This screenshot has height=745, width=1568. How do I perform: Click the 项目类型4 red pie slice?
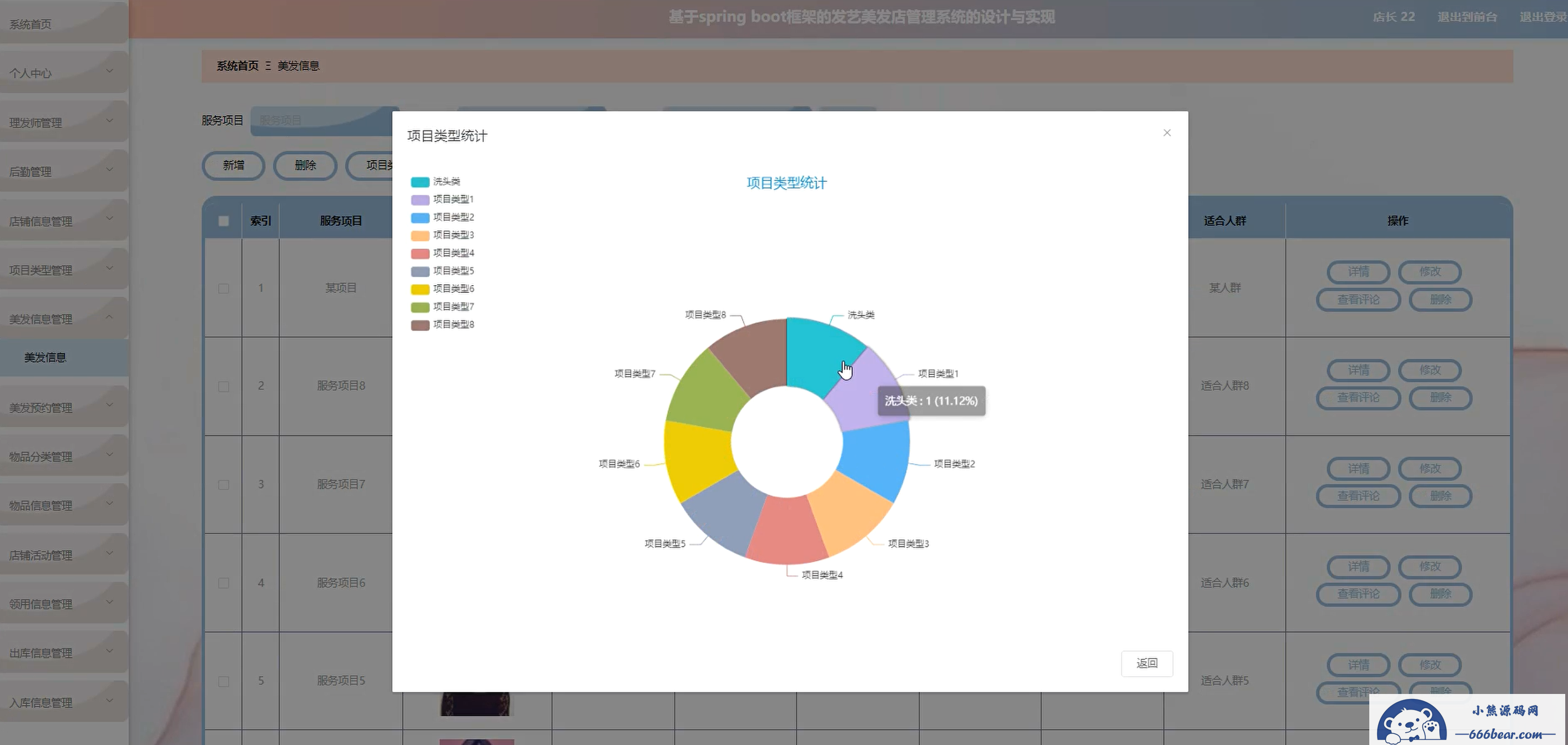787,532
